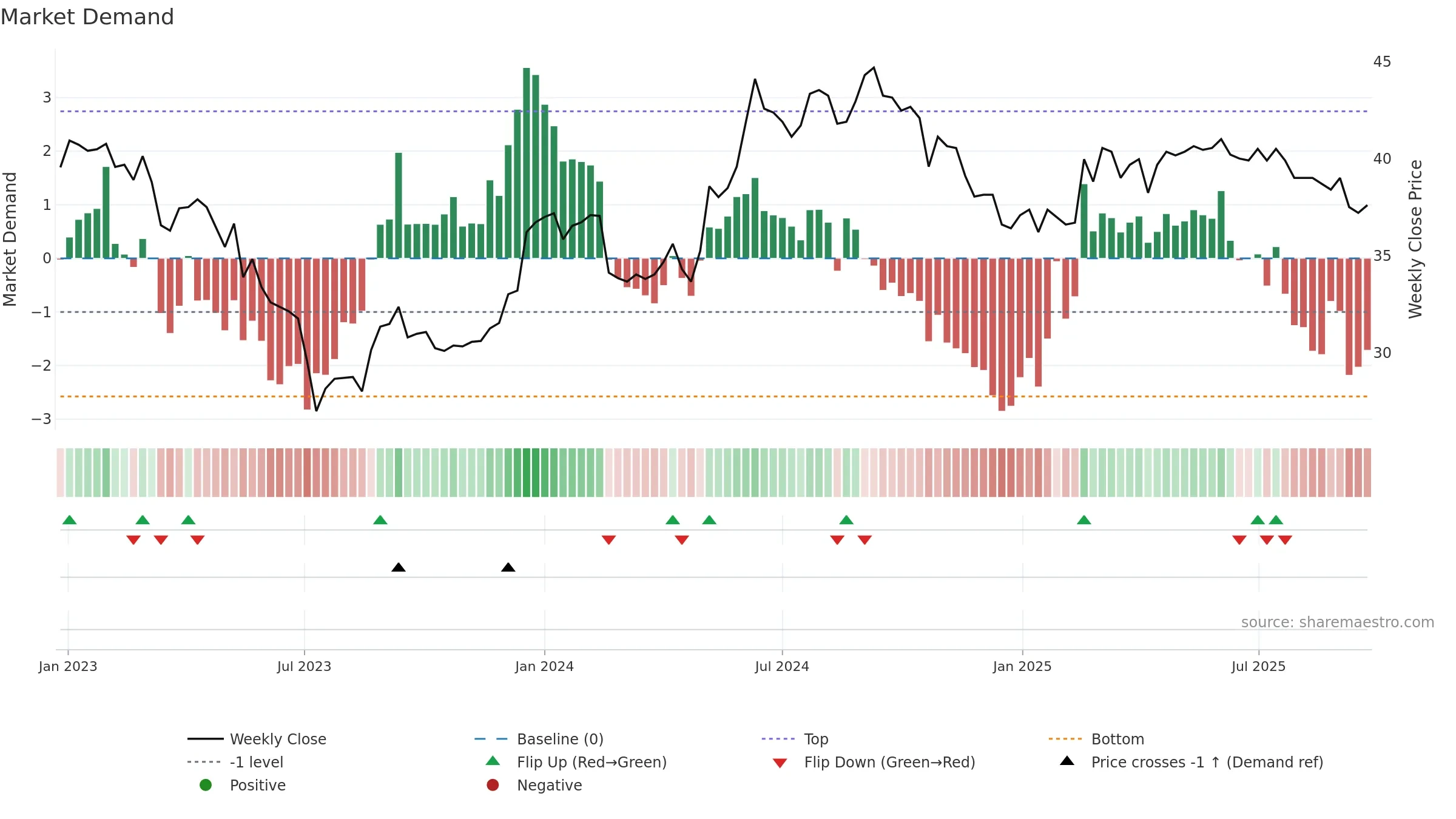Select the second black price-cross marker near Dec 2023

tap(508, 567)
